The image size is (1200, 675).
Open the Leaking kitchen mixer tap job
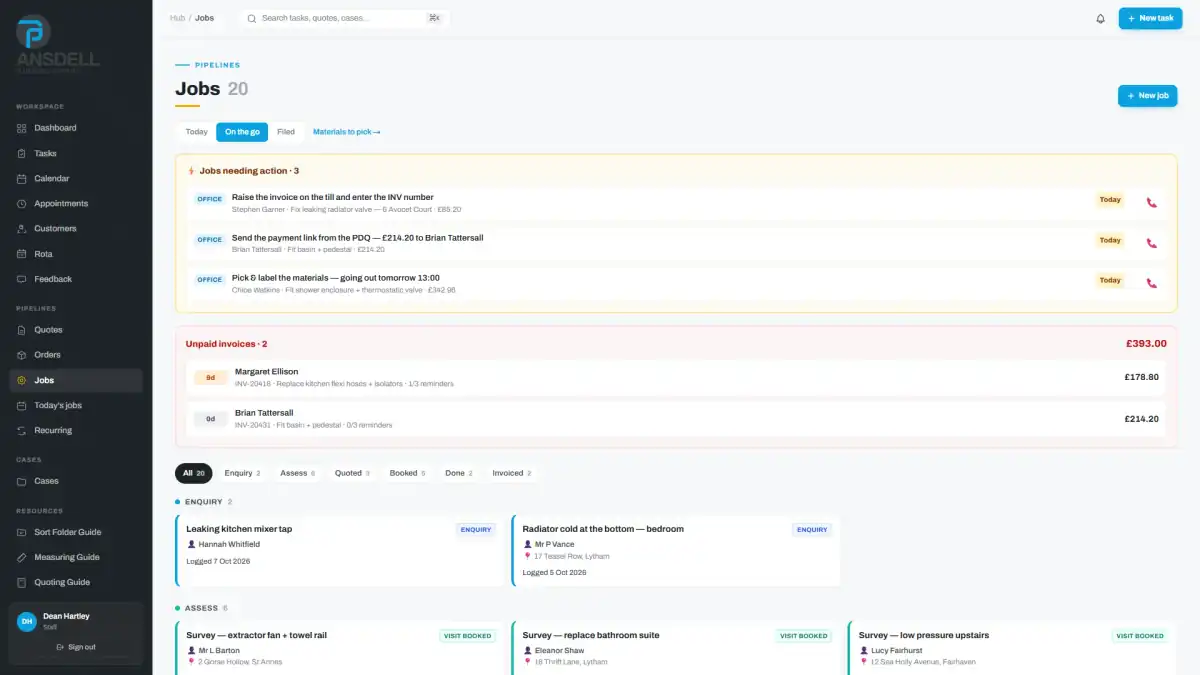coord(340,551)
